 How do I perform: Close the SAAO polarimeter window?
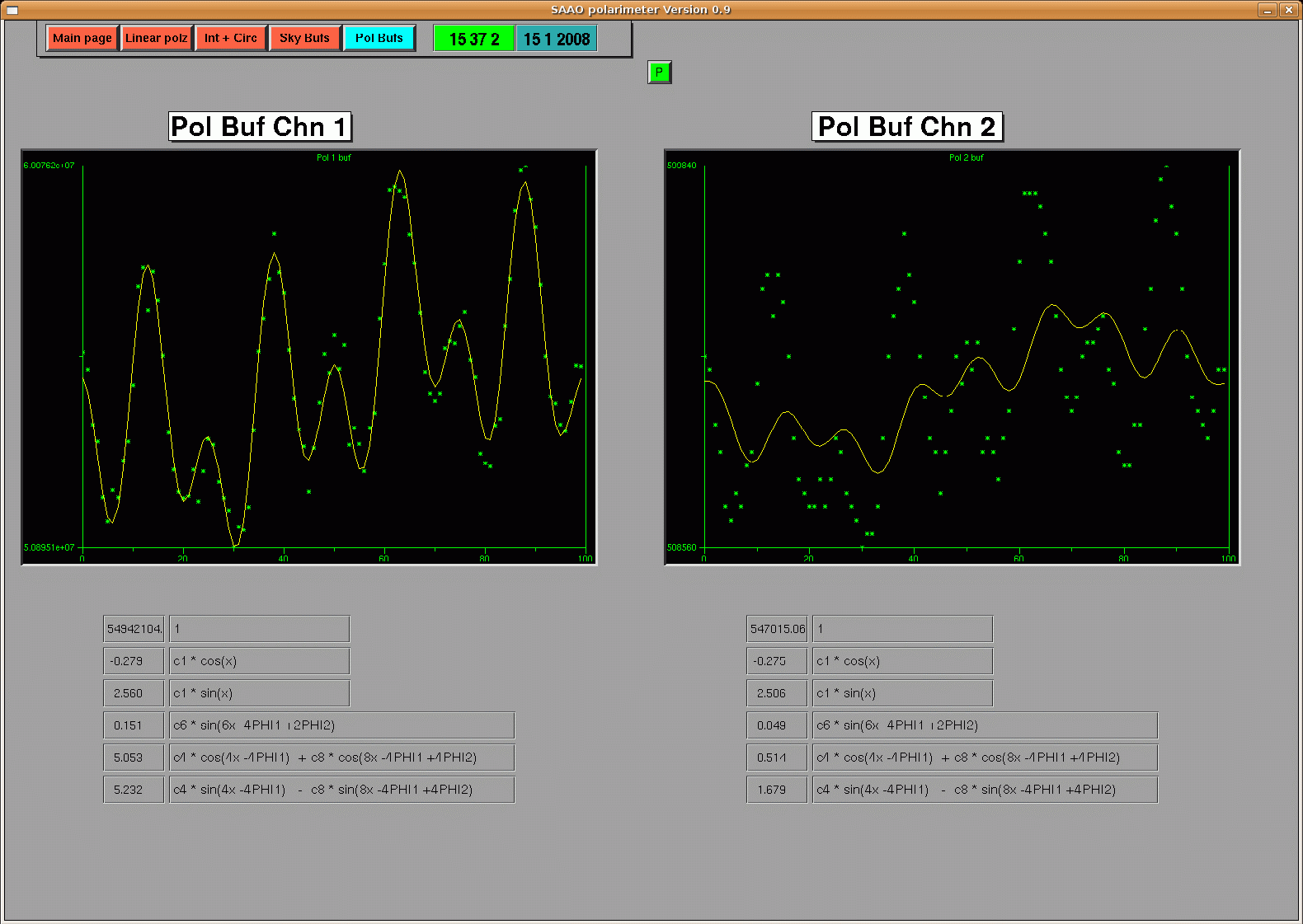pos(1288,10)
